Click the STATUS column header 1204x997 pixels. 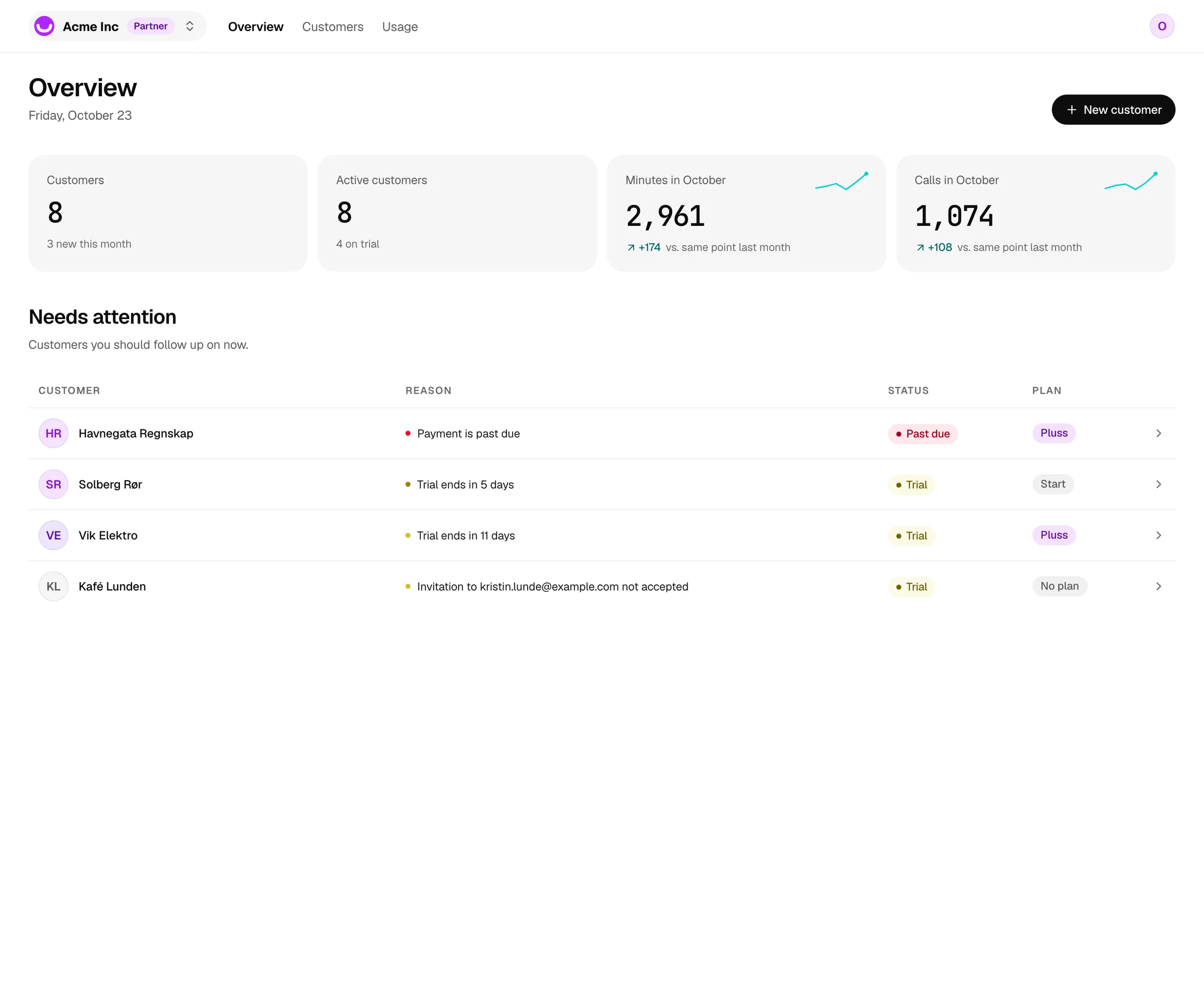click(908, 390)
